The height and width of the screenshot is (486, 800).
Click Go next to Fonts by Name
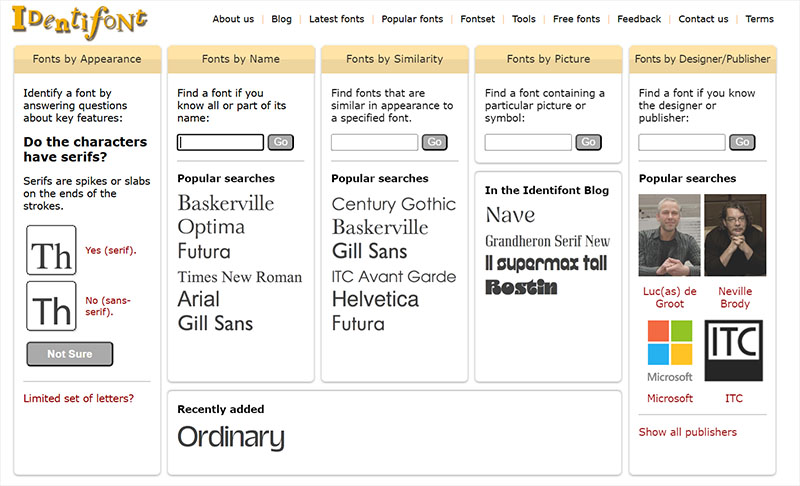pyautogui.click(x=281, y=142)
